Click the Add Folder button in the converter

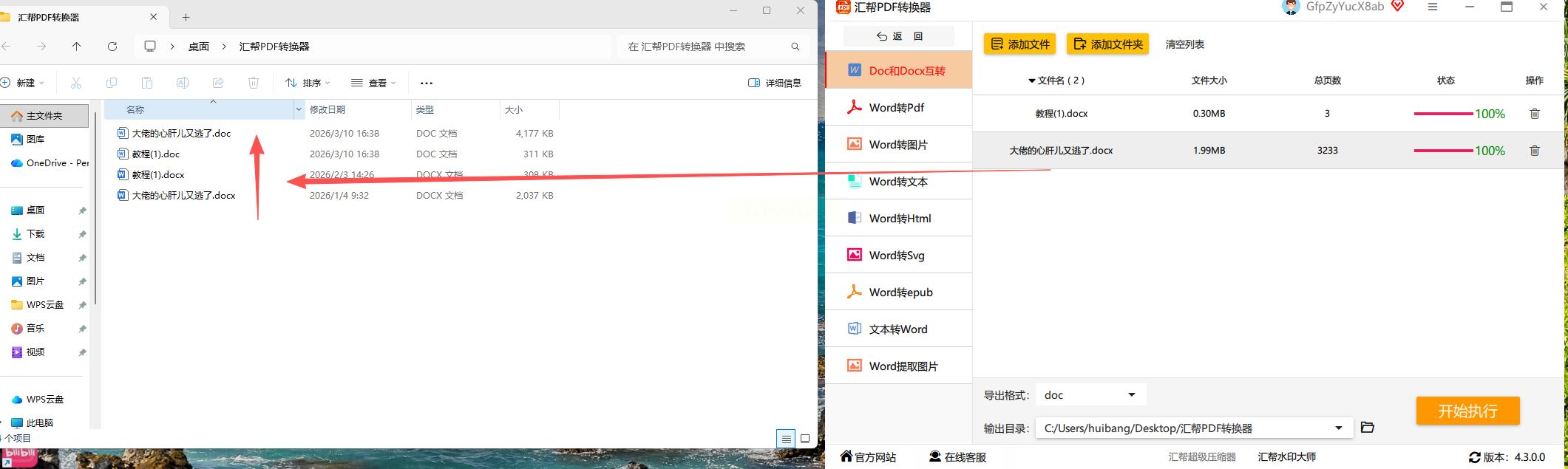[x=1107, y=44]
